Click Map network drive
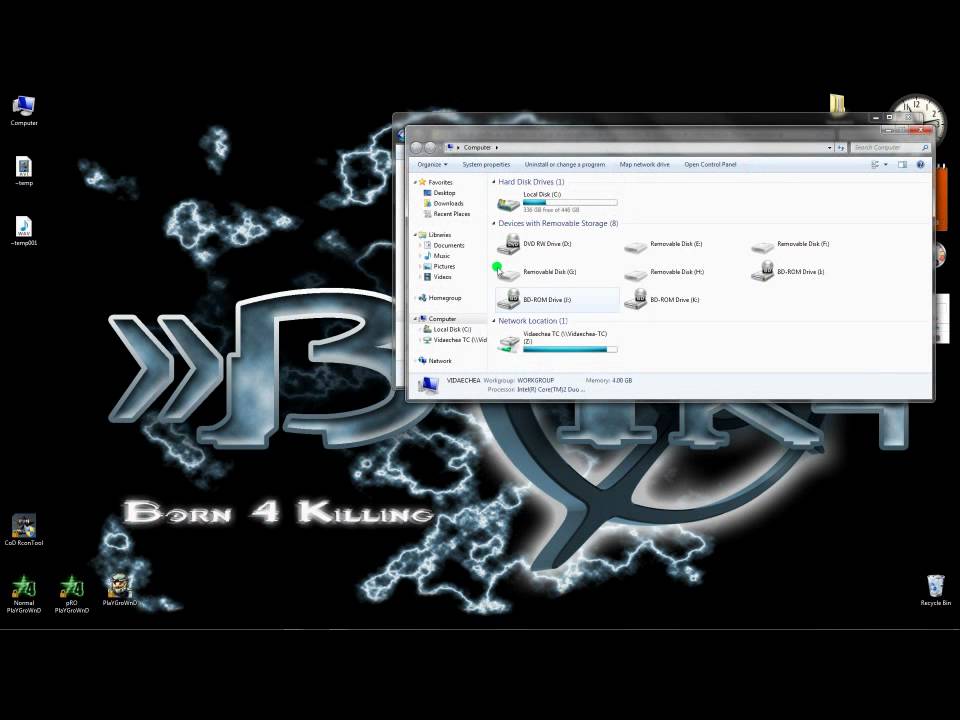The height and width of the screenshot is (720, 960). (x=644, y=165)
